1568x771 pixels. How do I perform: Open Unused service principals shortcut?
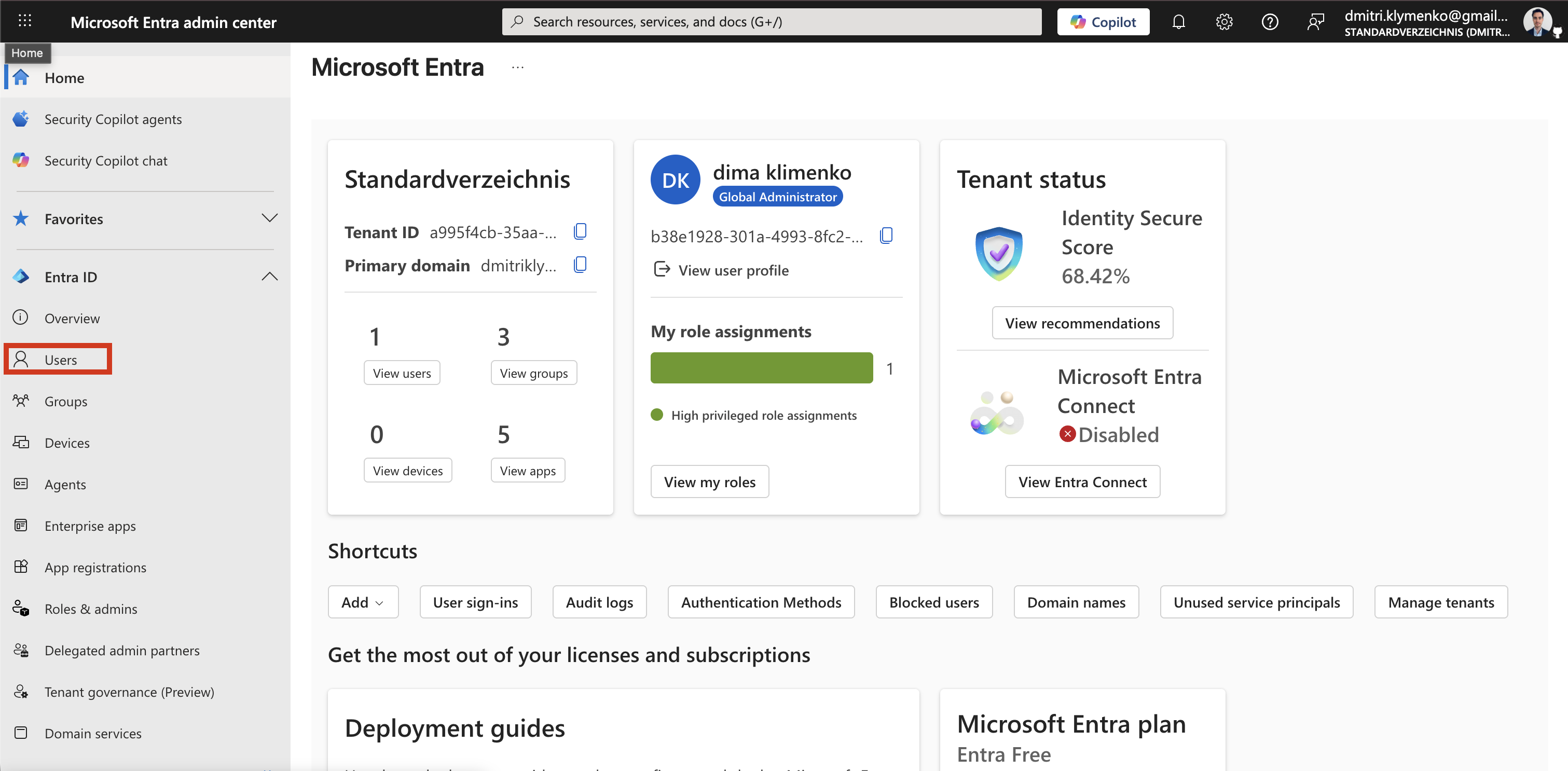[1256, 602]
